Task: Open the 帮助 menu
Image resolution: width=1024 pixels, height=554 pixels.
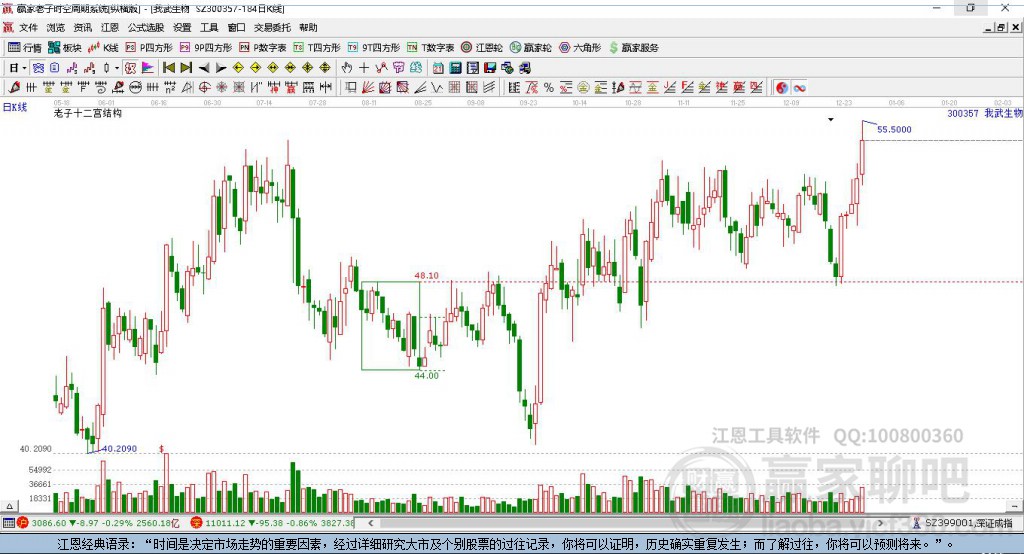Action: coord(308,27)
